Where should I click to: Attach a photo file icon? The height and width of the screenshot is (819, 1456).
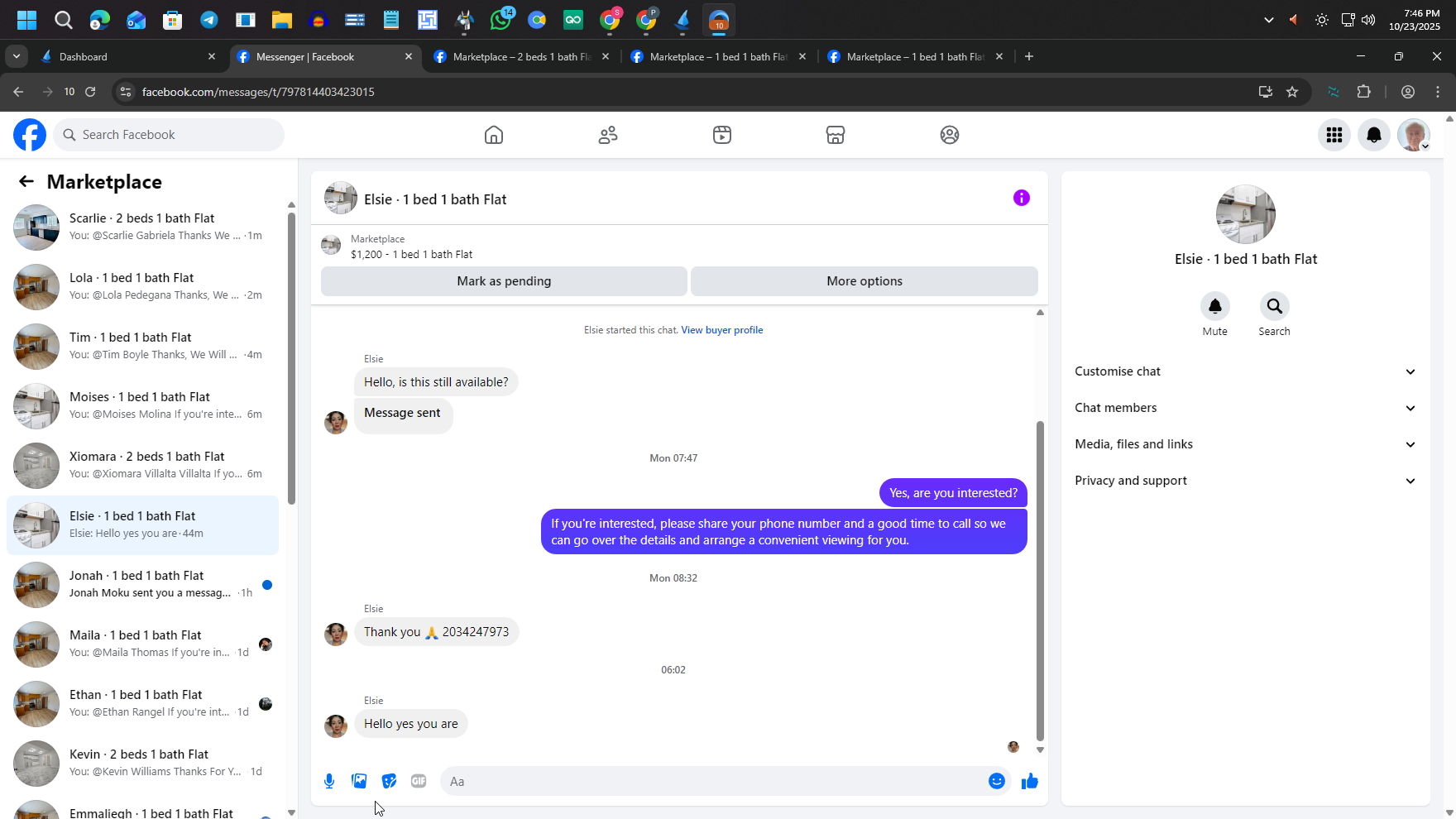point(359,781)
